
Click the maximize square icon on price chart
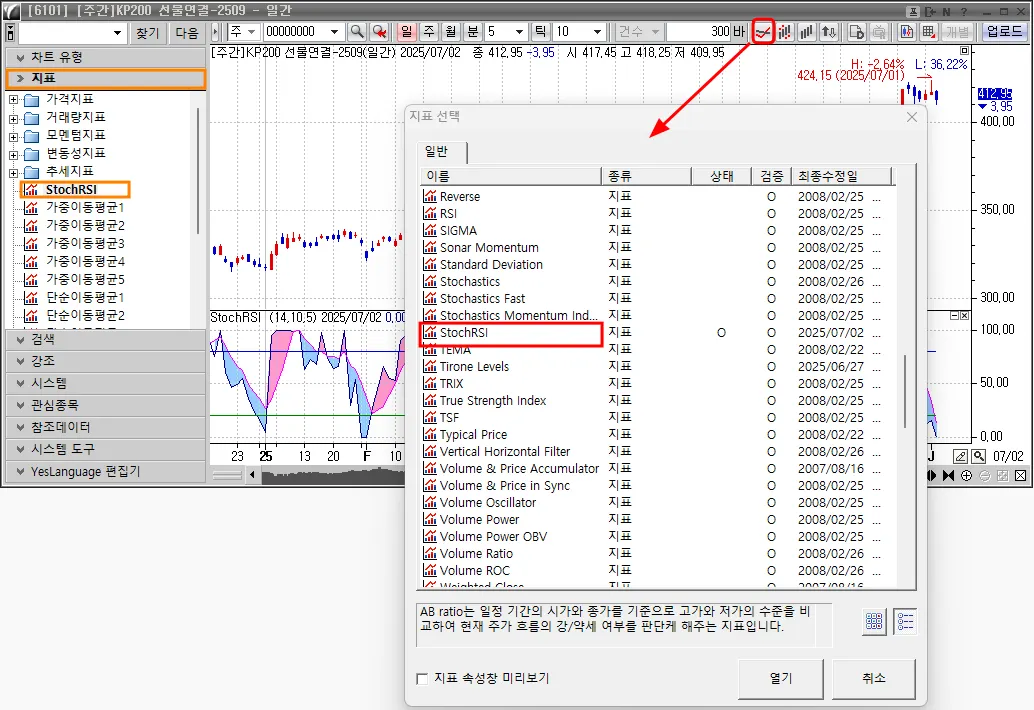click(x=965, y=50)
